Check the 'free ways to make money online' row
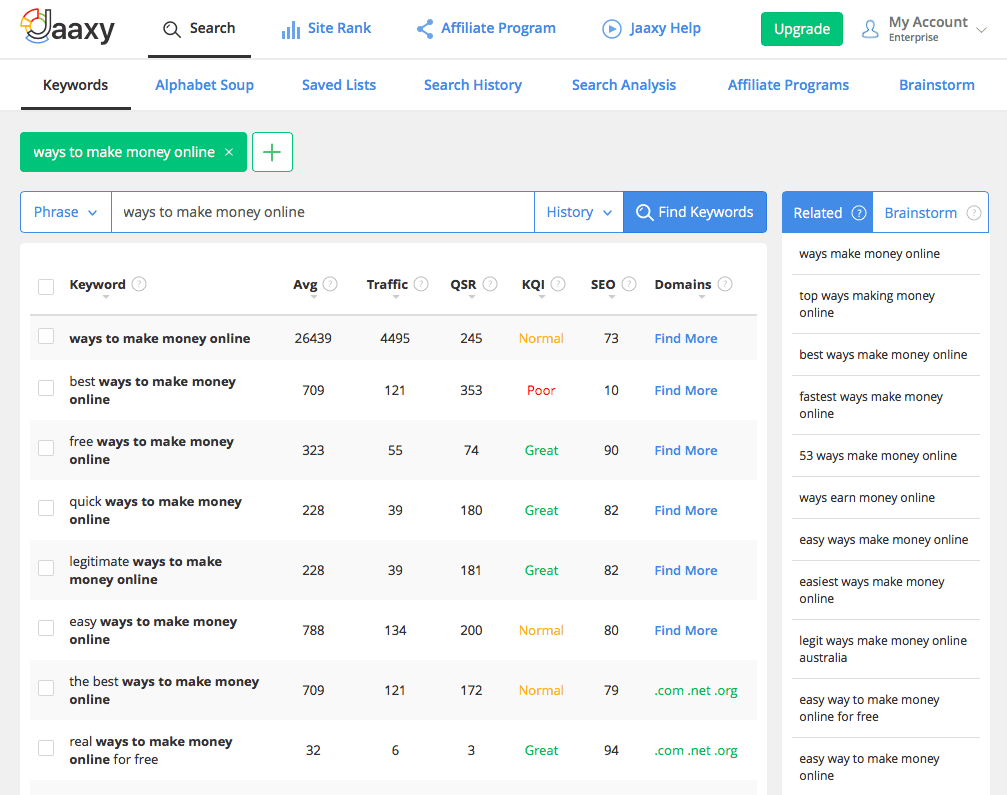The width and height of the screenshot is (1007, 795). click(x=46, y=448)
